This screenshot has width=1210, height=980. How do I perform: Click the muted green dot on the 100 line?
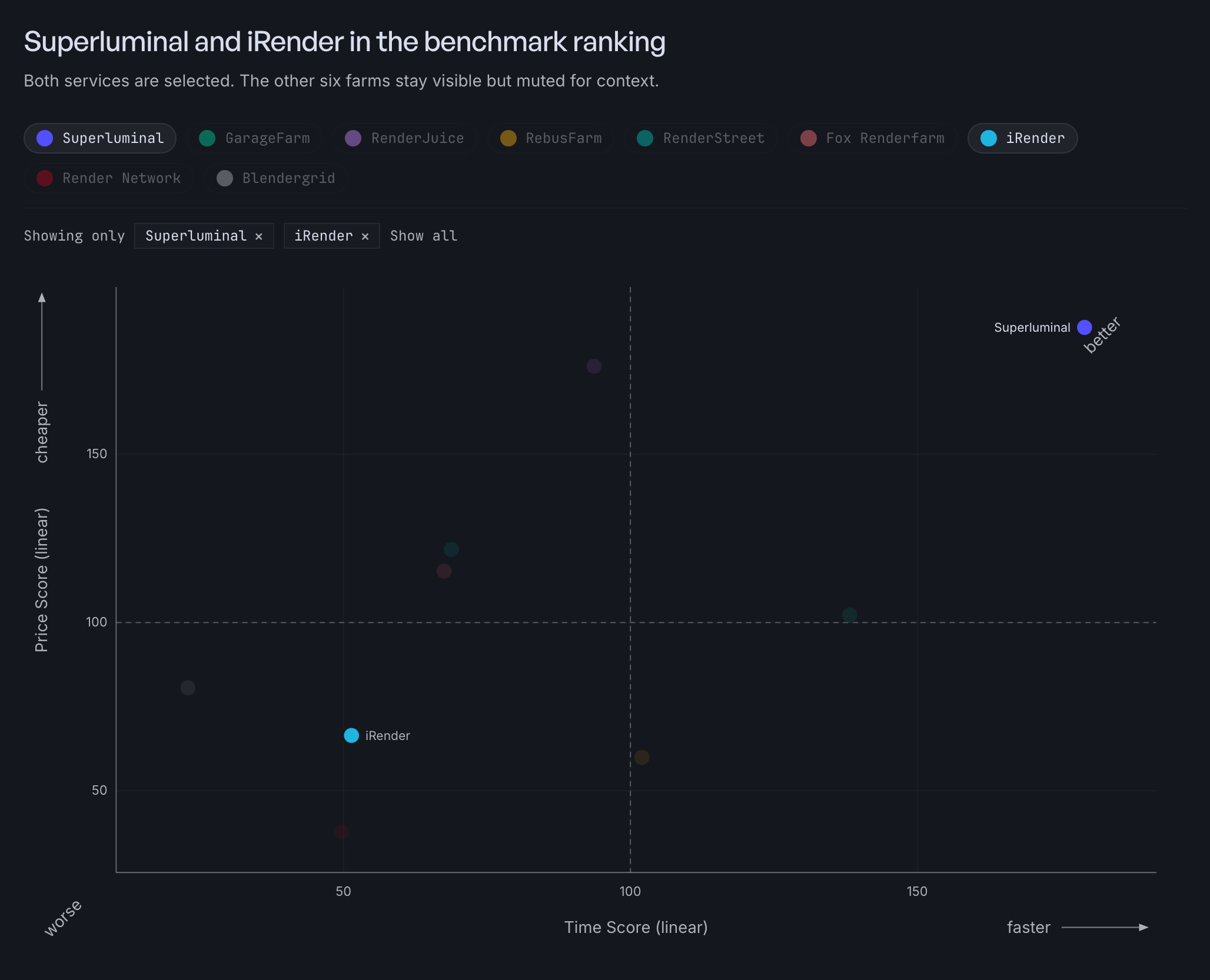click(x=849, y=615)
